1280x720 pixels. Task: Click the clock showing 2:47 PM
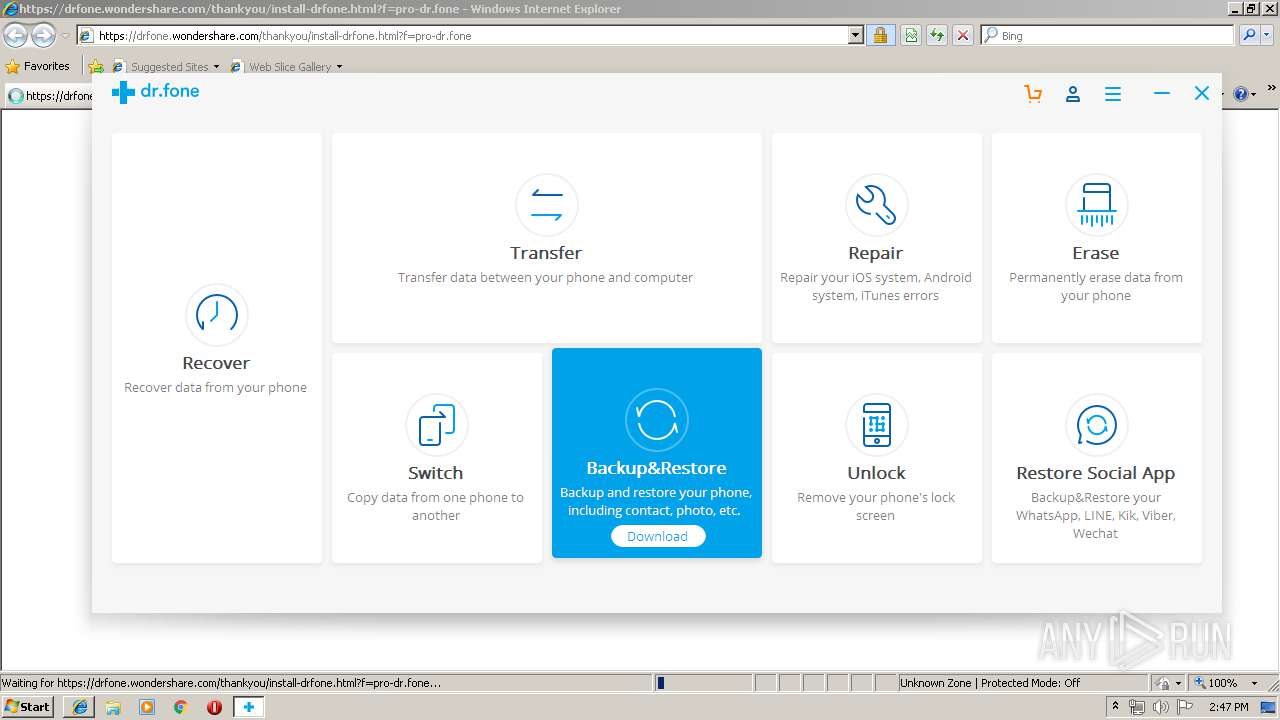point(1229,707)
